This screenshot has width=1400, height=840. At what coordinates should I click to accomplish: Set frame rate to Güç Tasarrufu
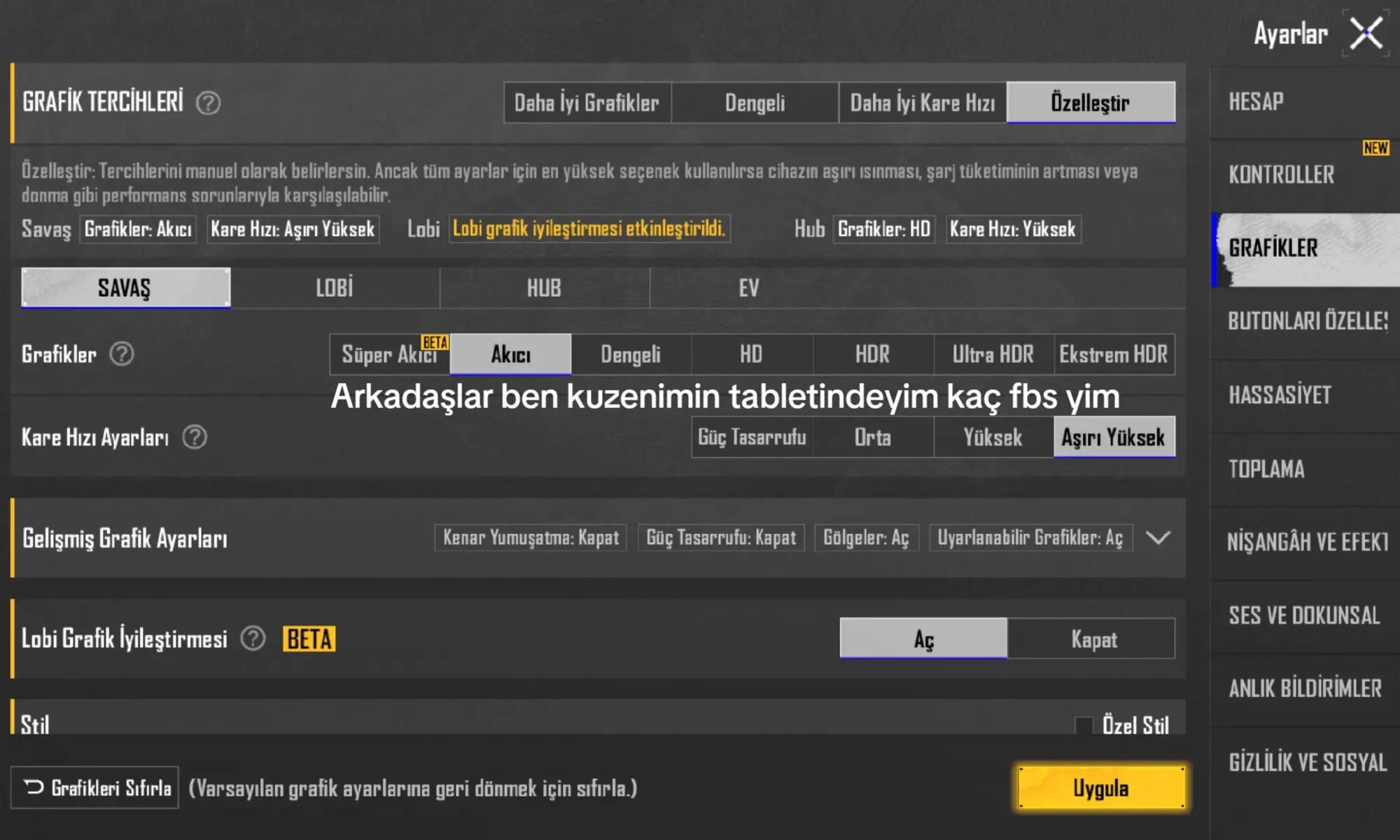click(752, 437)
